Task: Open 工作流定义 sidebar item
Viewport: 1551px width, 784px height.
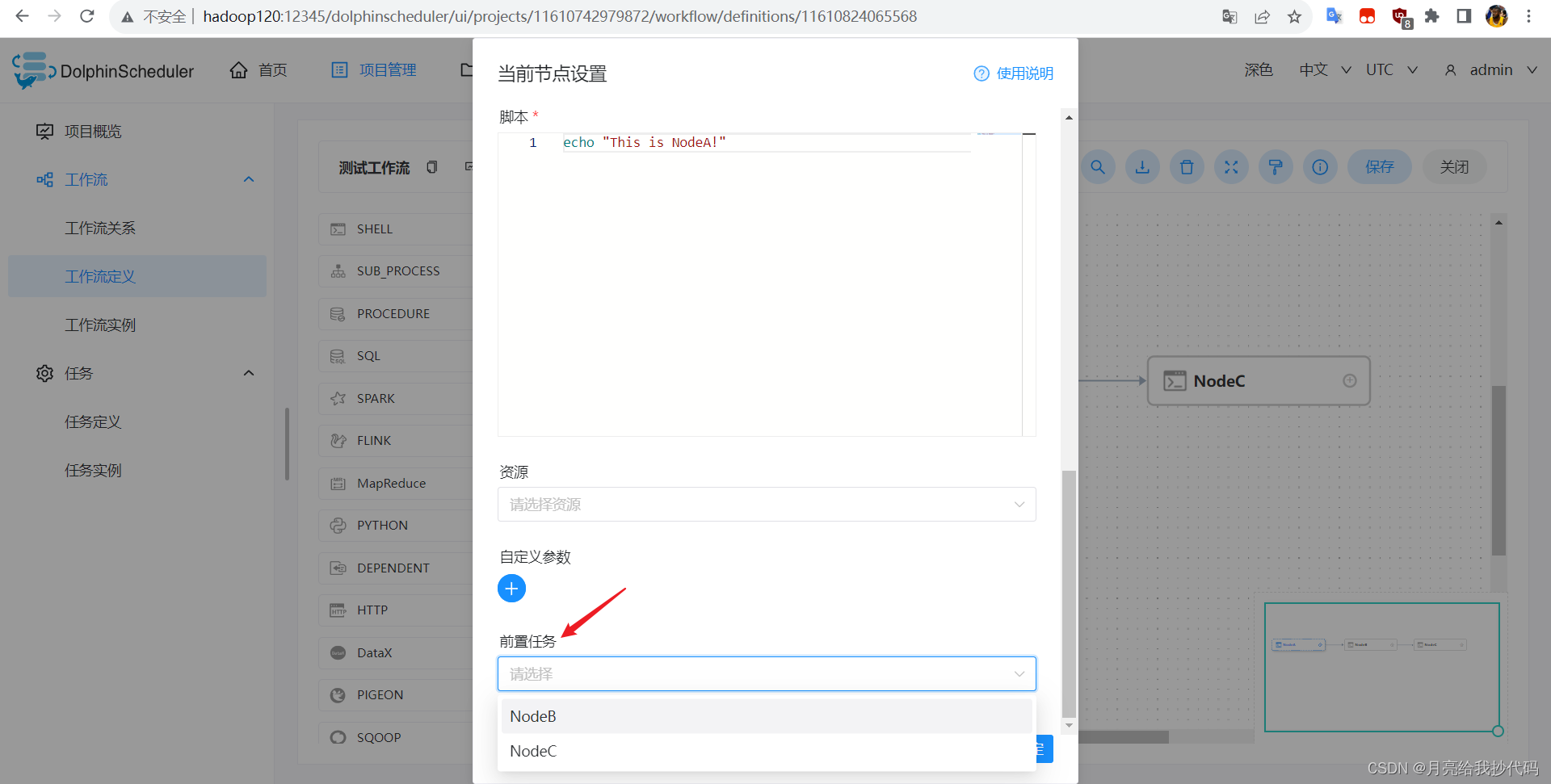Action: pyautogui.click(x=137, y=276)
